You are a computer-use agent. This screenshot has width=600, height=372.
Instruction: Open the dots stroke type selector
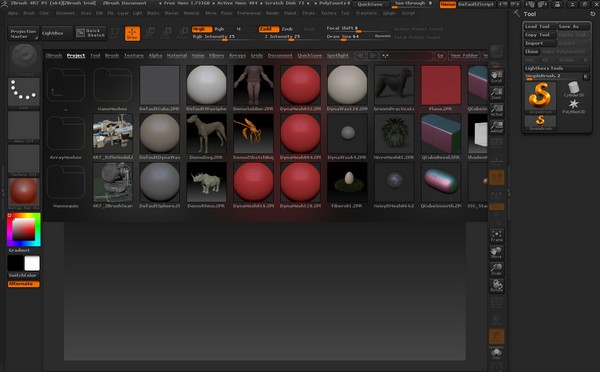click(x=24, y=92)
